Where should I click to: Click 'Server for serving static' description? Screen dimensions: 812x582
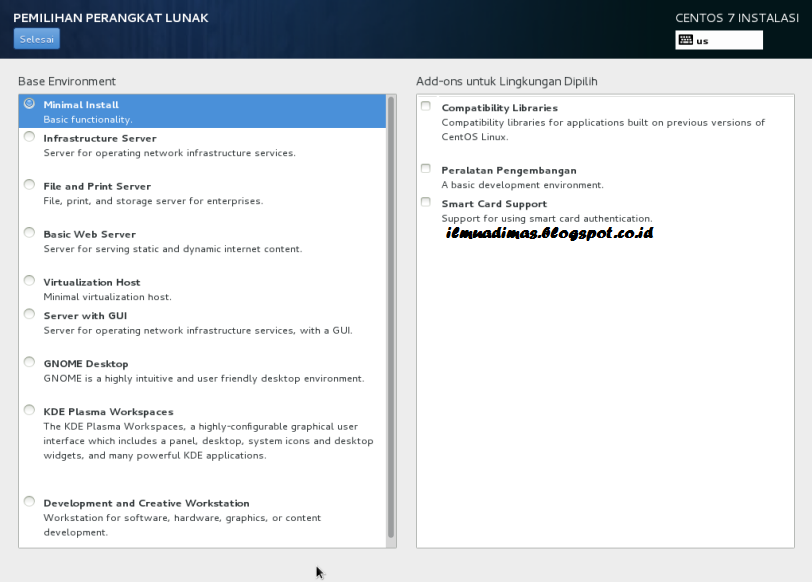point(173,249)
